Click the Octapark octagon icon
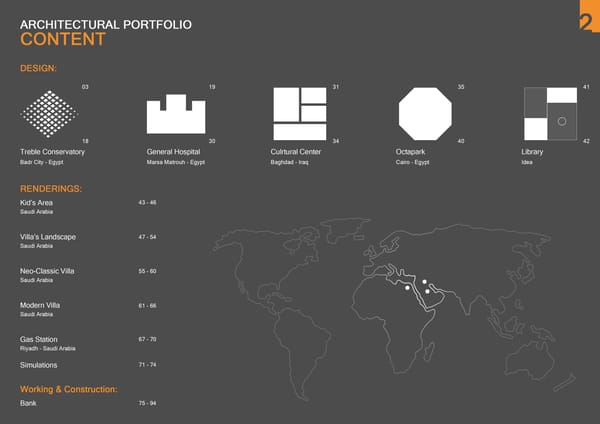This screenshot has width=600, height=424. coord(425,113)
